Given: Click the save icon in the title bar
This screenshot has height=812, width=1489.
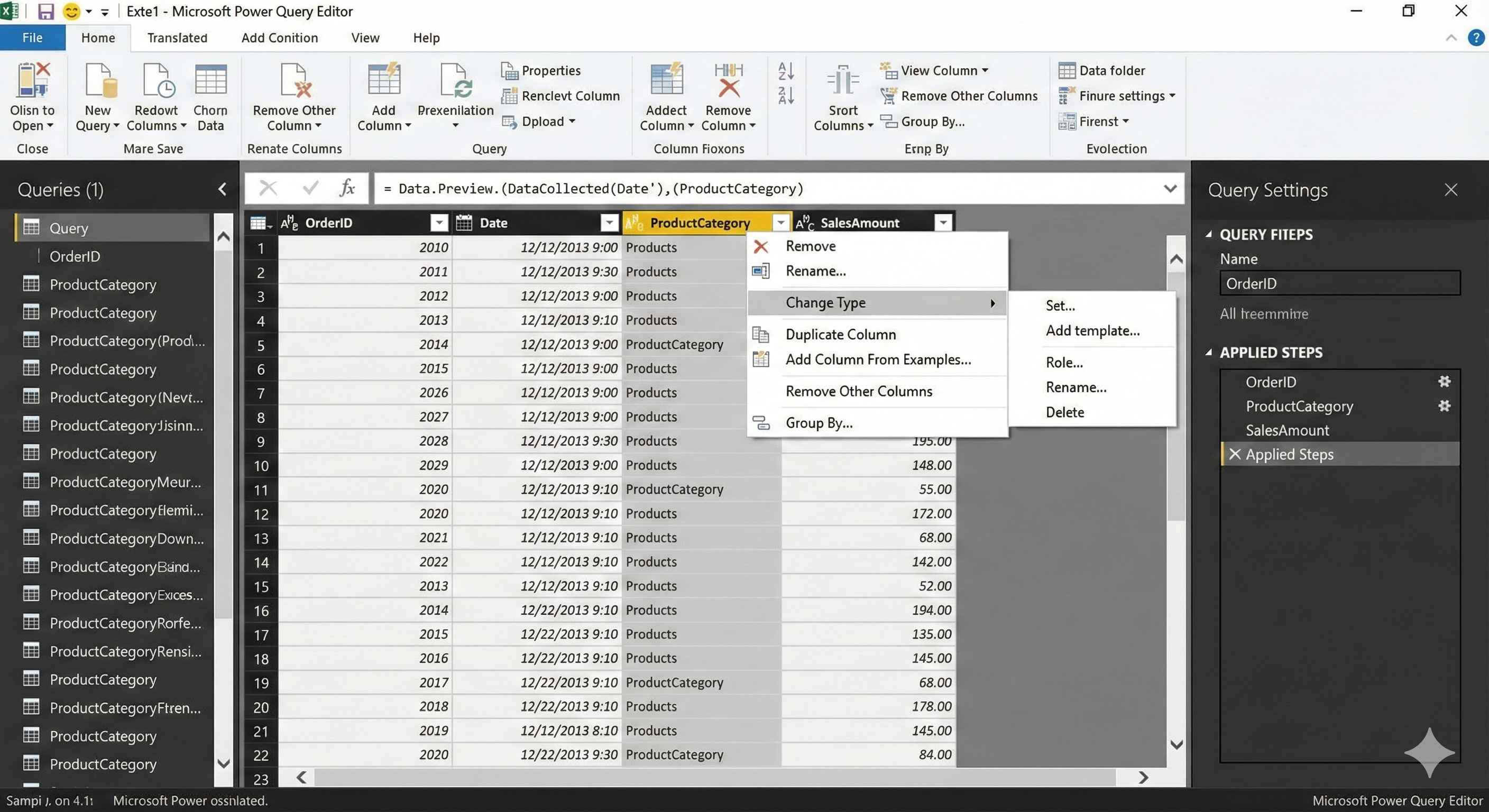Looking at the screenshot, I should point(45,12).
